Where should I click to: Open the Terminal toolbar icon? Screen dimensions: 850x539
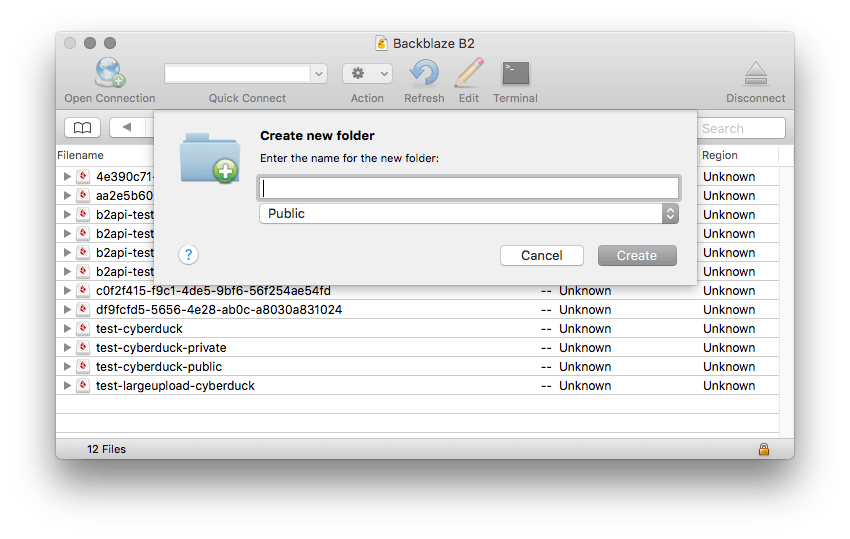(516, 73)
